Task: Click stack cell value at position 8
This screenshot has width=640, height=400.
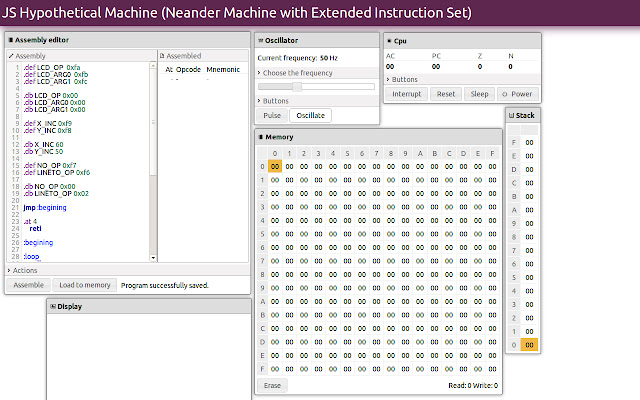Action: point(529,237)
